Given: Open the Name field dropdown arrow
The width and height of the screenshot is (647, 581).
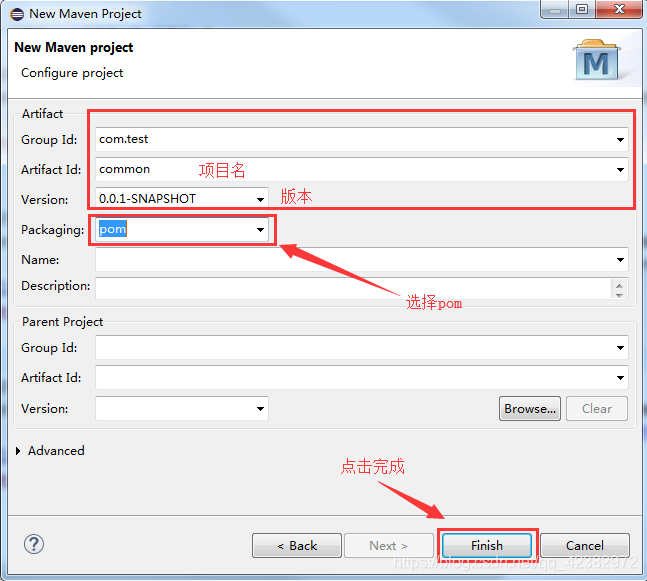Looking at the screenshot, I should click(620, 260).
